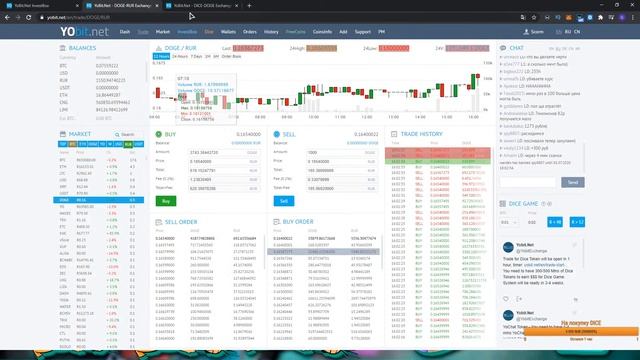Click the browser forward arrow
Screen dimensions: 640x360
click(18, 18)
